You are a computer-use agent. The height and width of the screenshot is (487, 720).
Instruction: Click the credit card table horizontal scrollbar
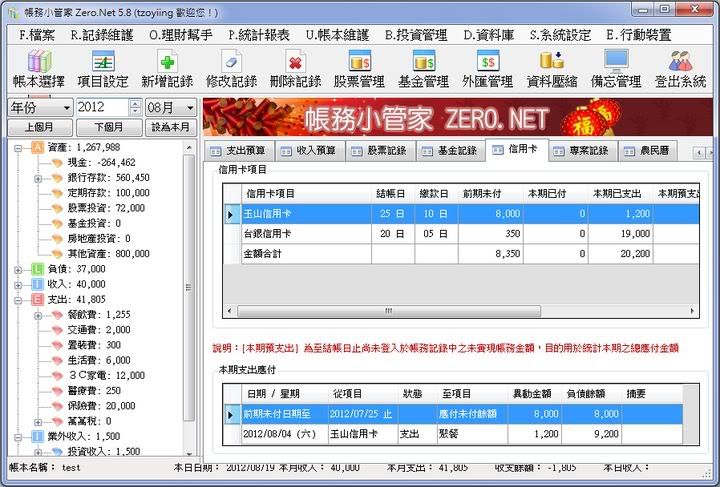click(x=388, y=311)
